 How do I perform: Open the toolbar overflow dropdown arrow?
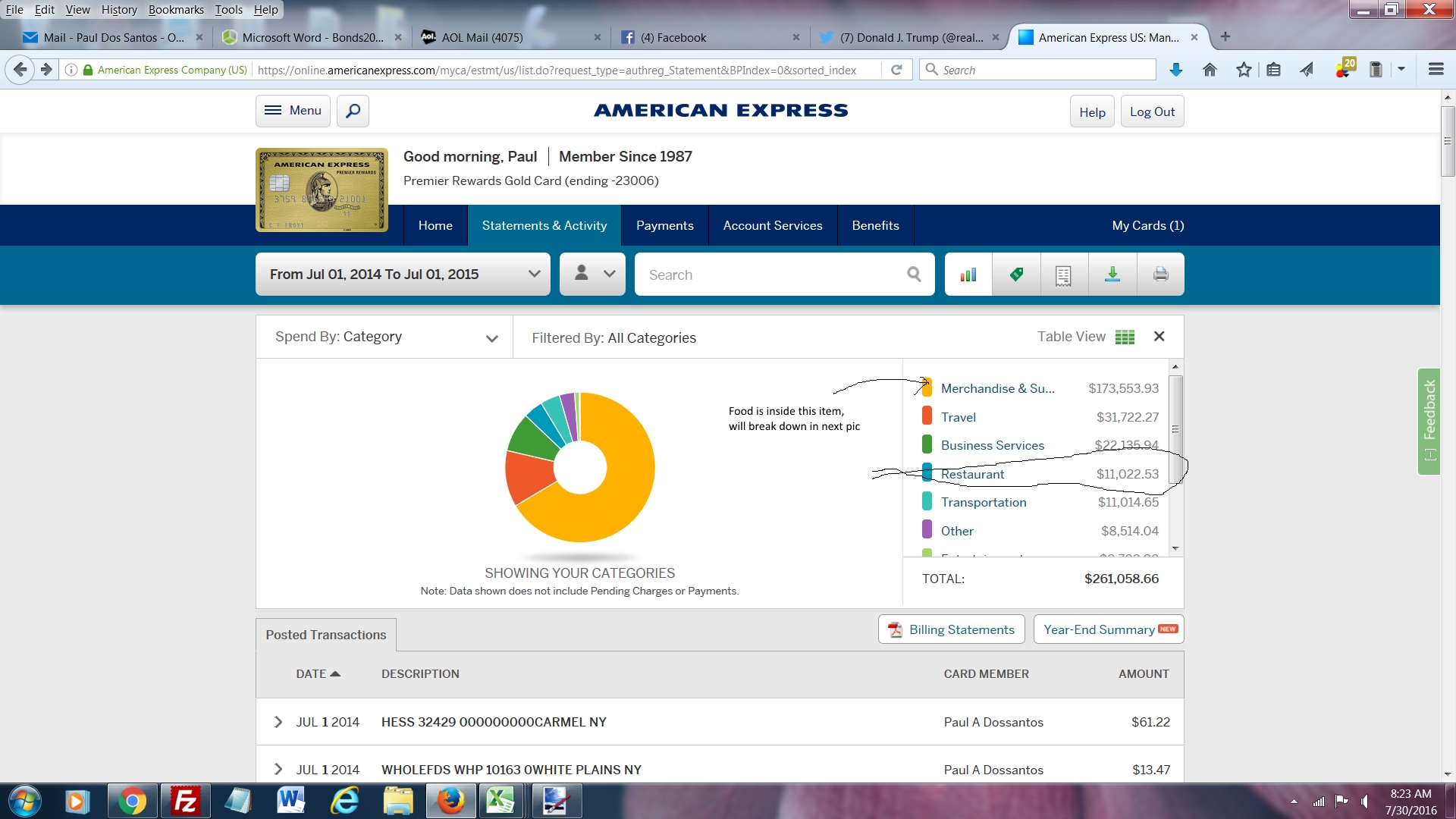tap(1401, 70)
